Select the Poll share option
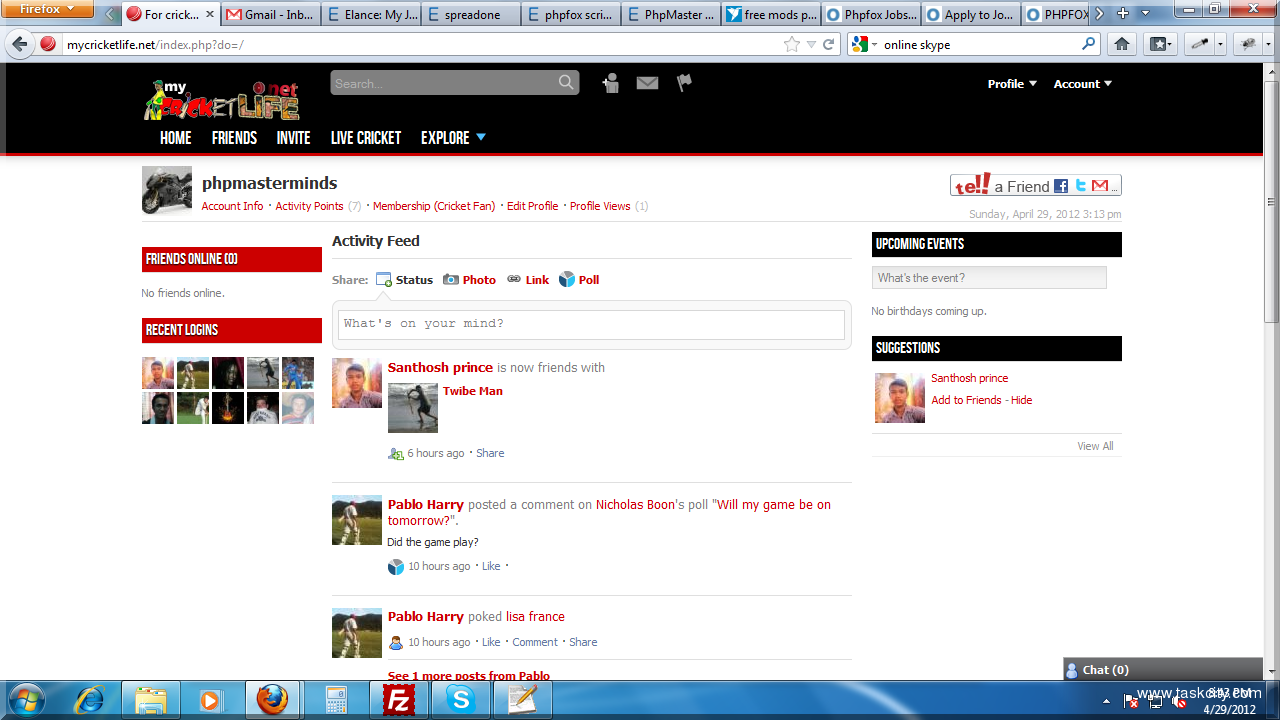1280x720 pixels. pos(579,280)
